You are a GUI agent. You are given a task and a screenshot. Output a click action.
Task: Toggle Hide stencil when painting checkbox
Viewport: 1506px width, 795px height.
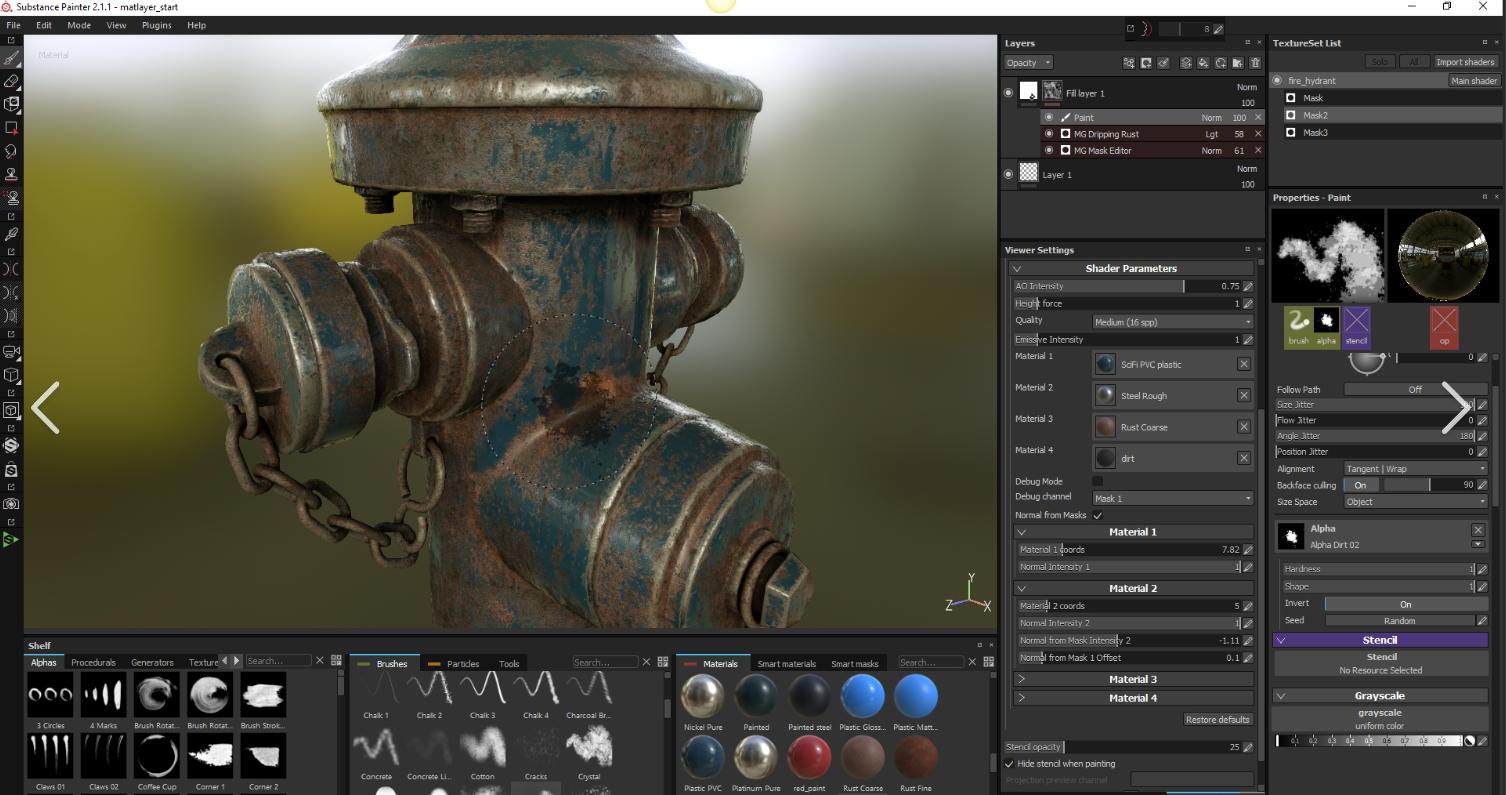click(x=1009, y=764)
